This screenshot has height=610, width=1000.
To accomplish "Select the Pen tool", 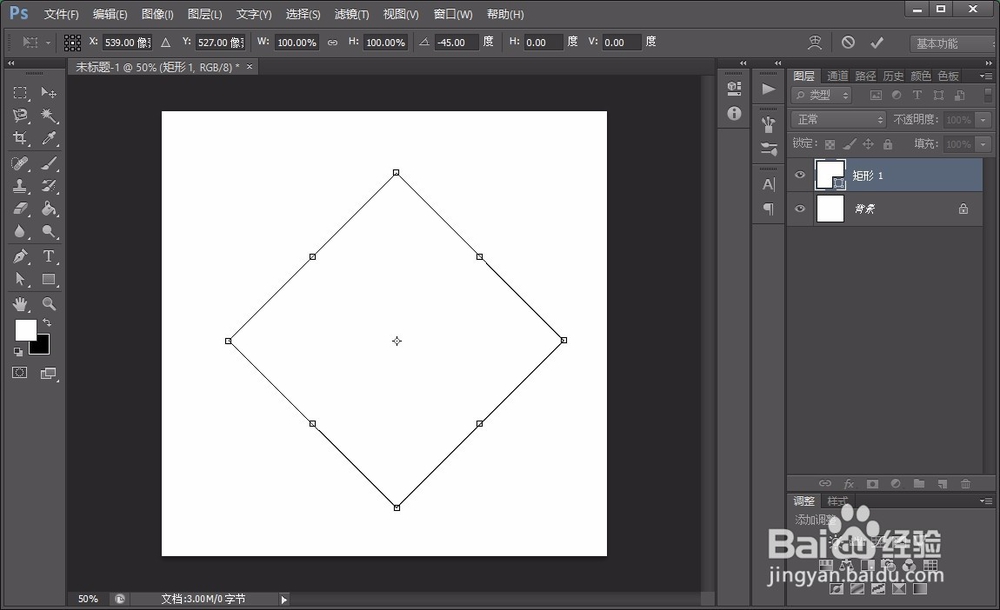I will (x=22, y=257).
